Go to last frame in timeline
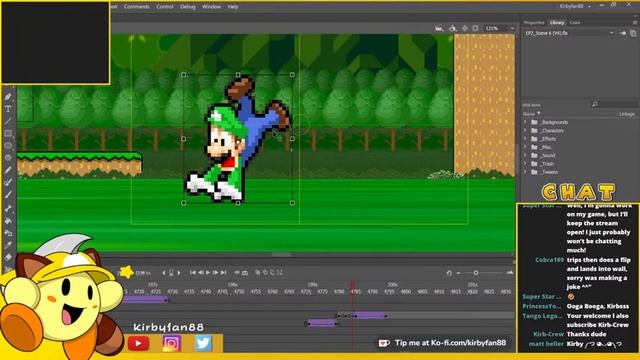The height and width of the screenshot is (360, 640). (x=223, y=272)
